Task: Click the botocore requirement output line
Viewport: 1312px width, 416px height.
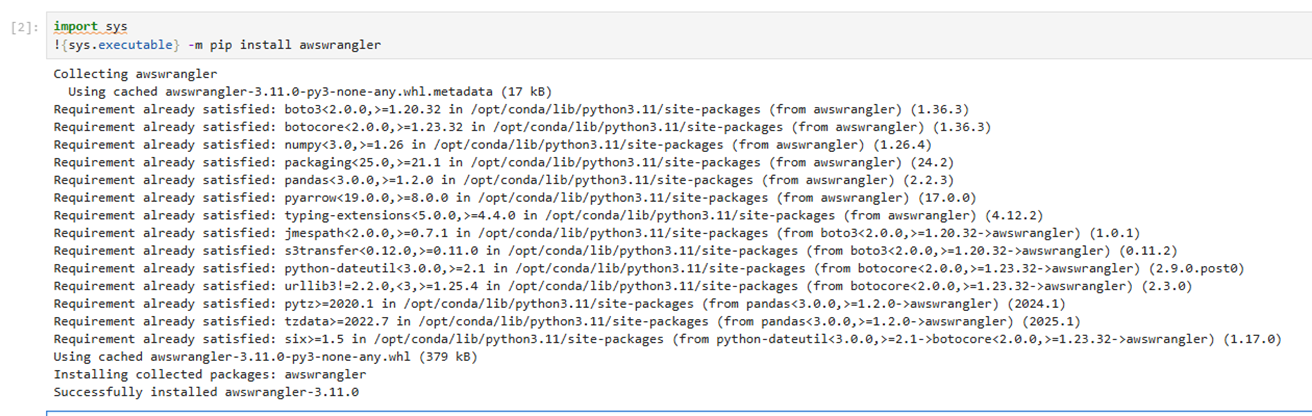Action: tap(522, 127)
